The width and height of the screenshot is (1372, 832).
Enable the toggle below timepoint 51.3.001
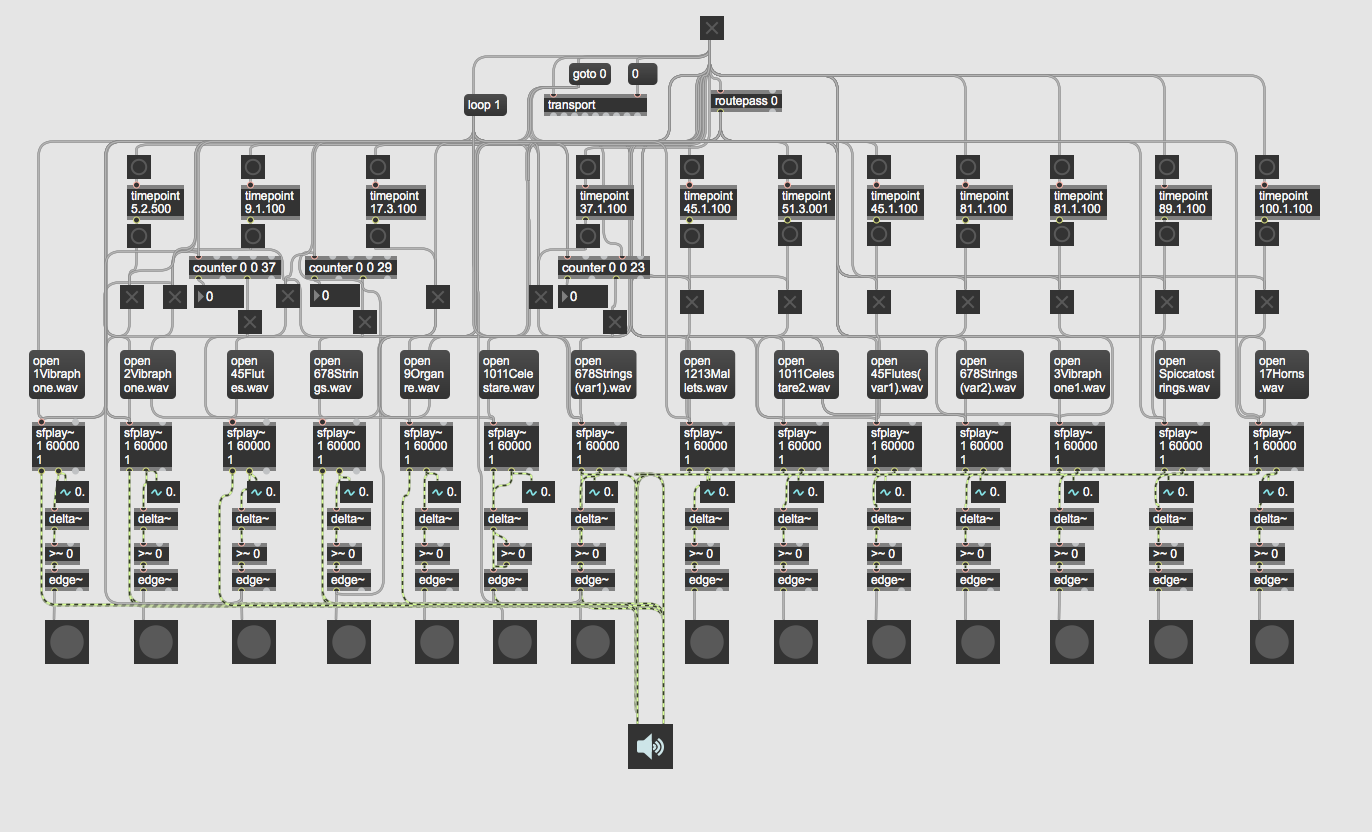(x=789, y=301)
